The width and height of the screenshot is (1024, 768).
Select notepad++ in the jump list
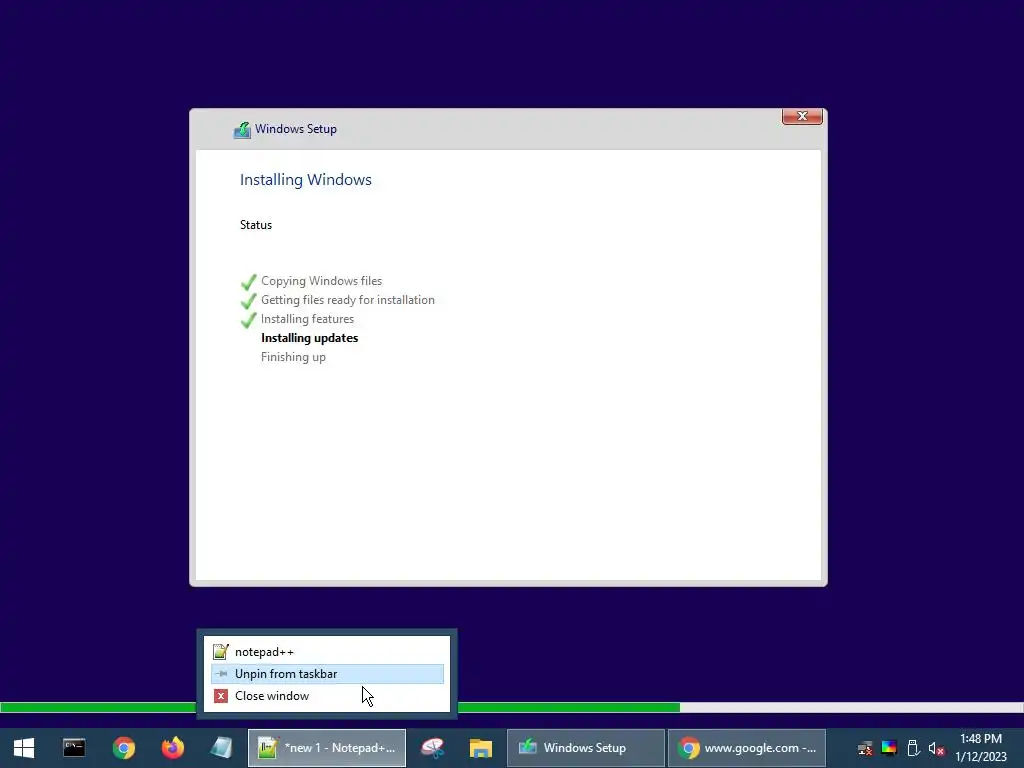tap(327, 652)
